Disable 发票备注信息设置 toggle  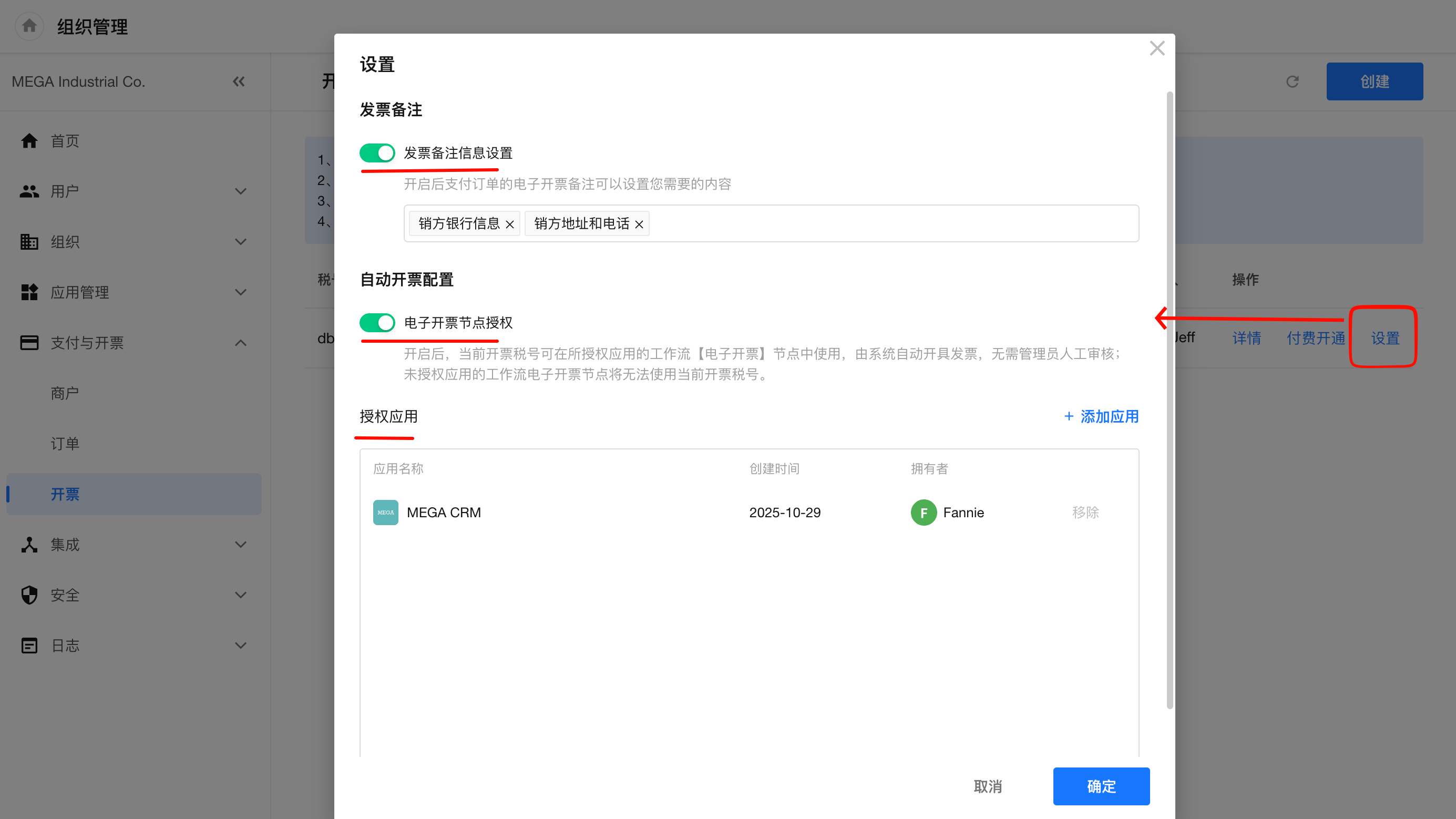click(x=377, y=152)
